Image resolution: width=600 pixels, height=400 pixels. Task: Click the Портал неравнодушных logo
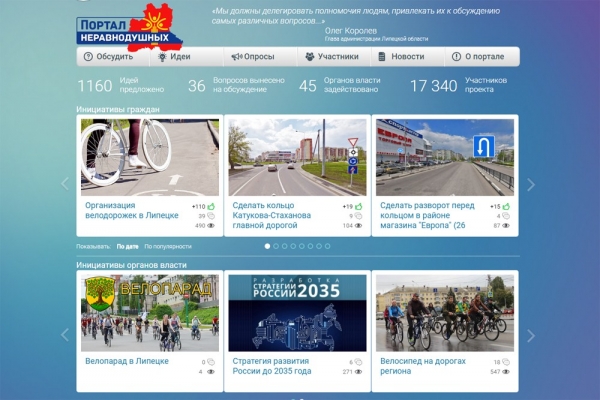tap(129, 28)
